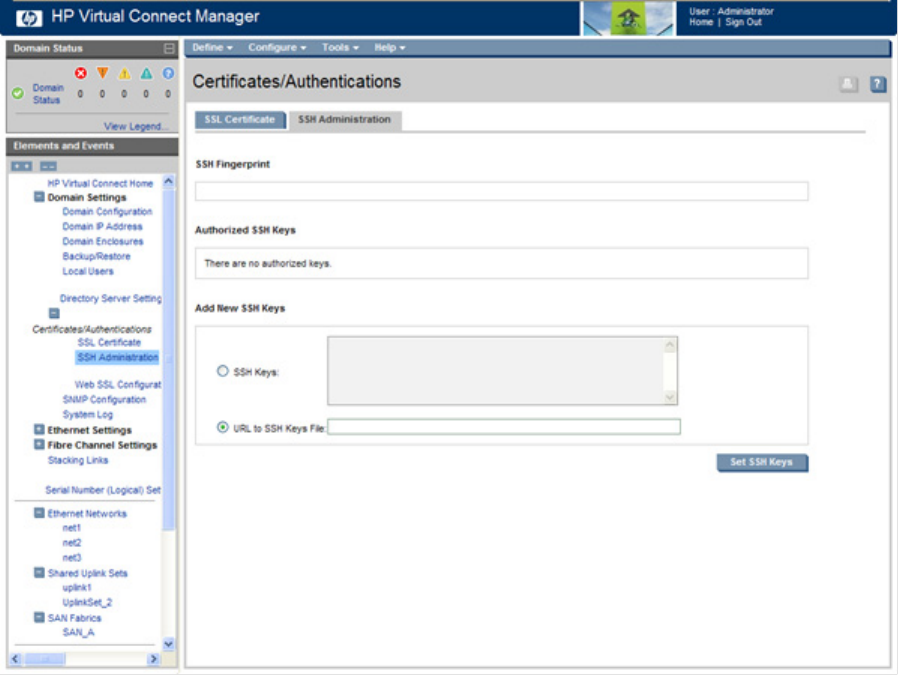Expand the Fibre Channel Settings node

click(x=39, y=444)
